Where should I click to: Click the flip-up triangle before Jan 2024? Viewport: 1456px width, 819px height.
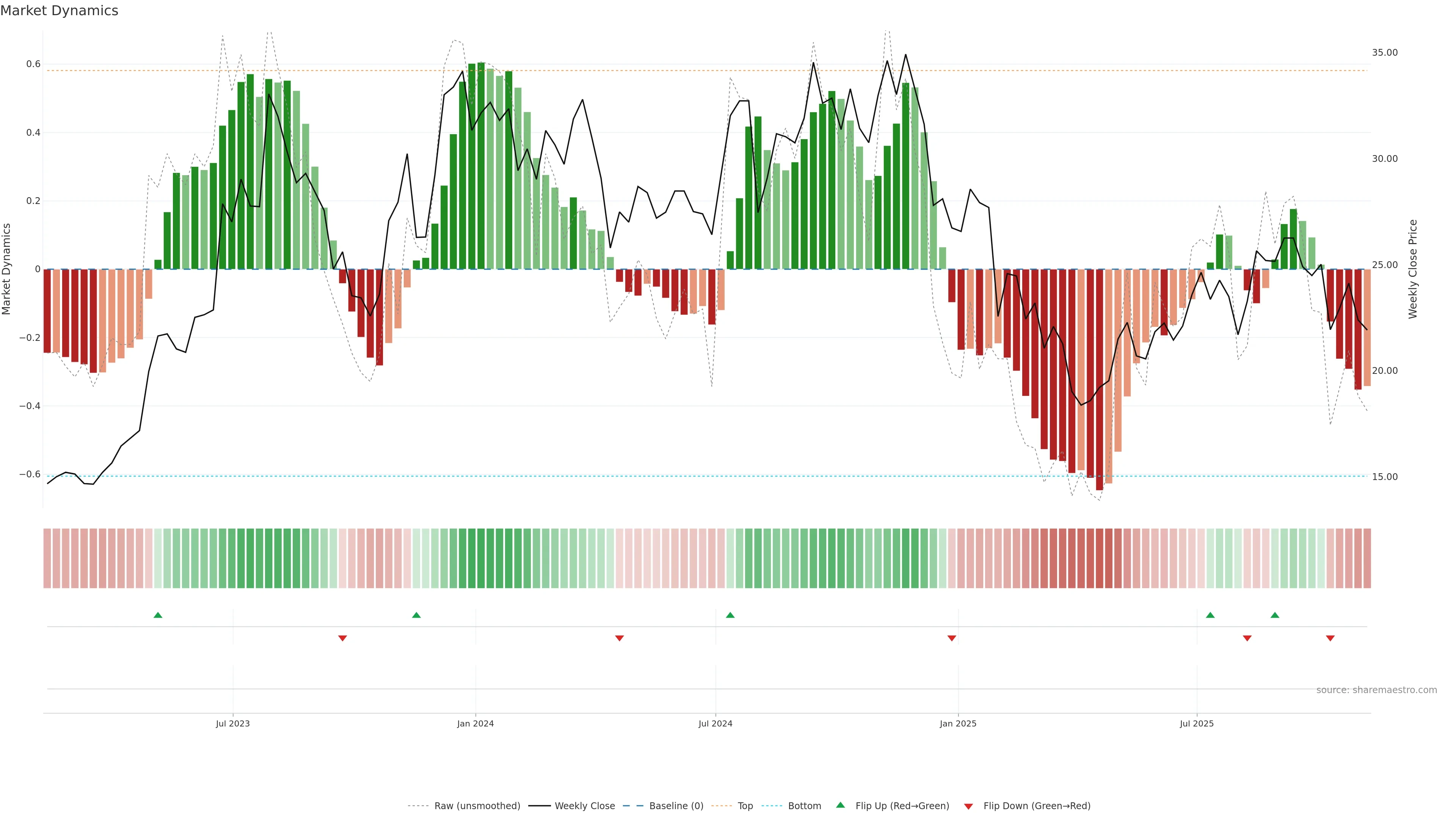coord(417,615)
